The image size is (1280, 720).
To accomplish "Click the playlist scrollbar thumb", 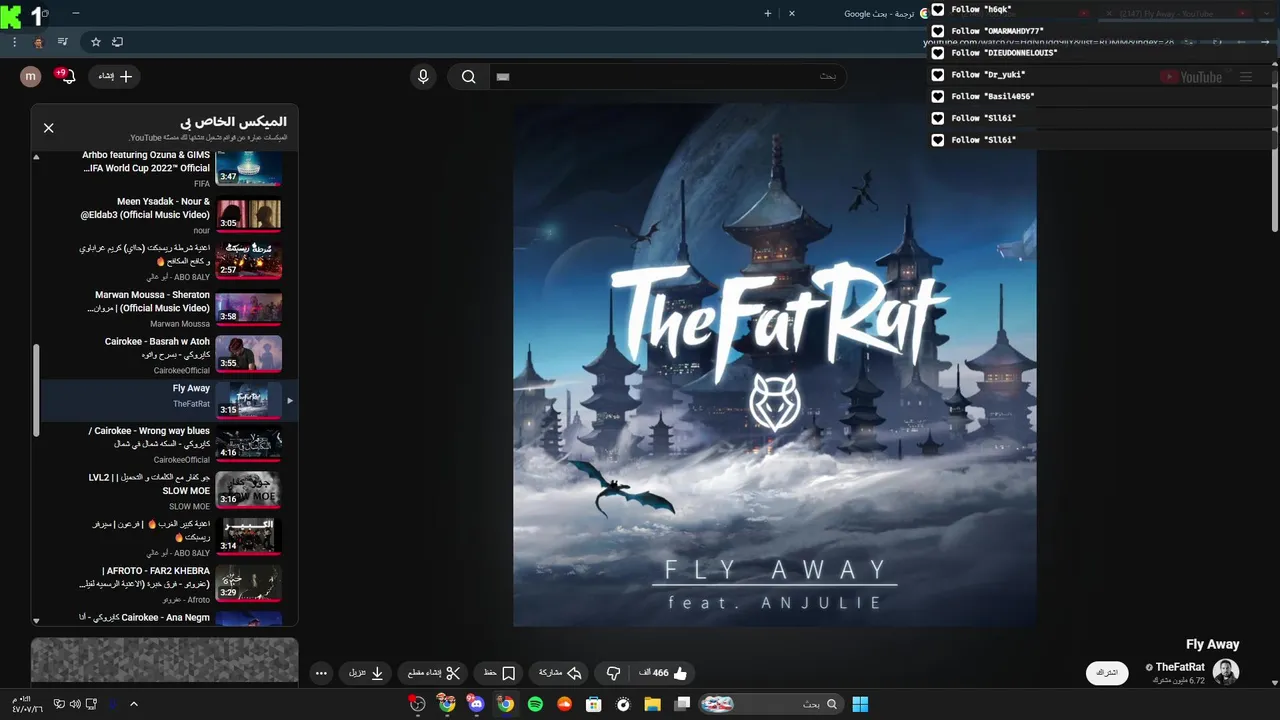I will pyautogui.click(x=37, y=390).
